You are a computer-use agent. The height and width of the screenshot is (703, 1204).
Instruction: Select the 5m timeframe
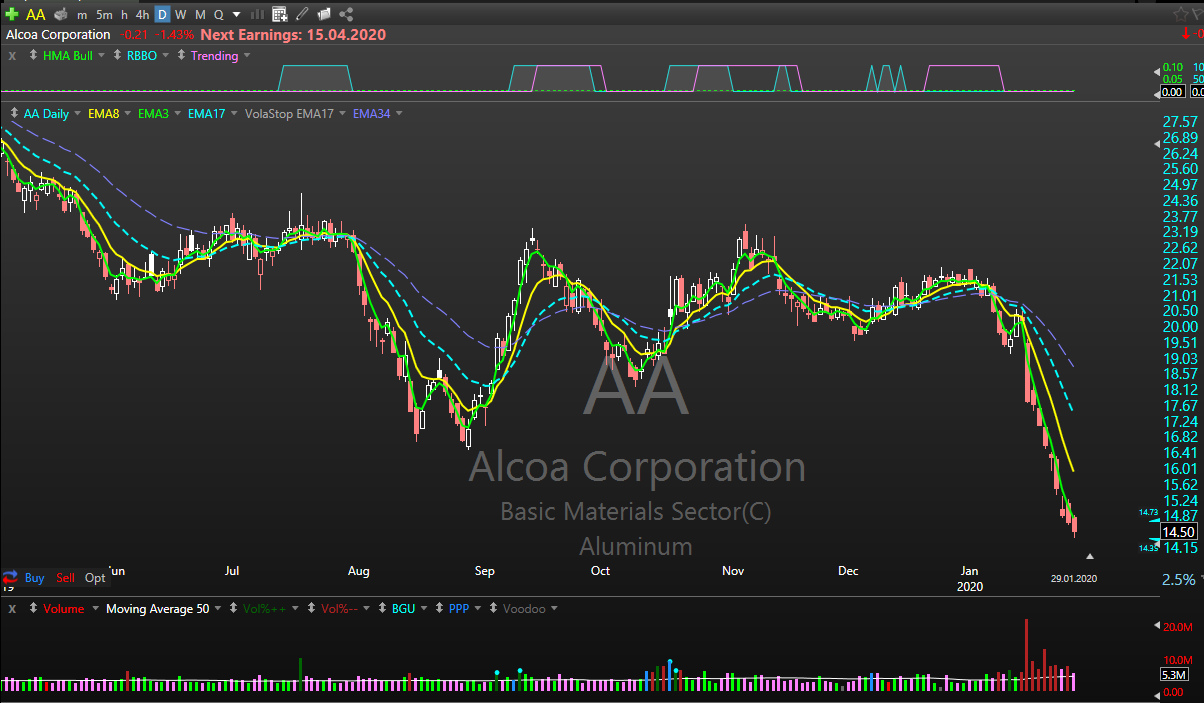pyautogui.click(x=104, y=14)
